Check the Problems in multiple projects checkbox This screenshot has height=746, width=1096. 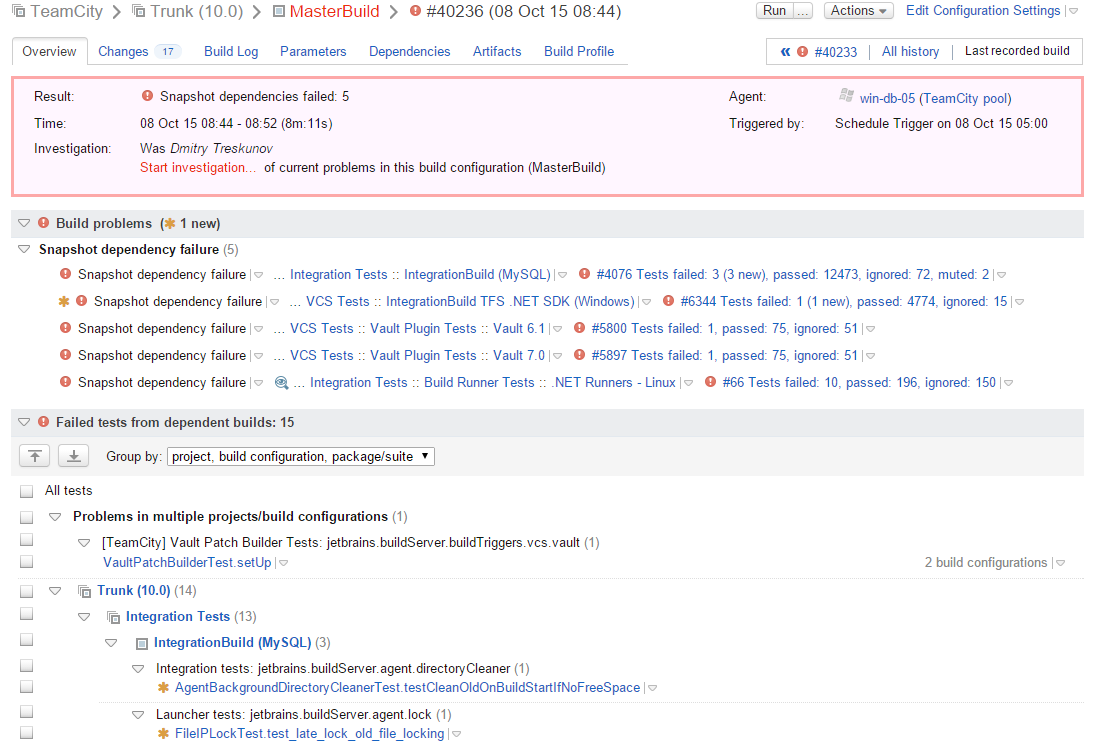[x=27, y=517]
